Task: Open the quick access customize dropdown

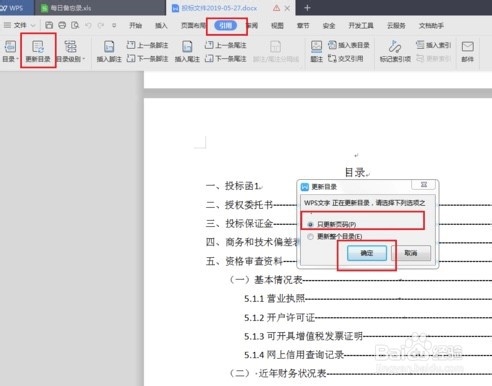Action: (114, 25)
